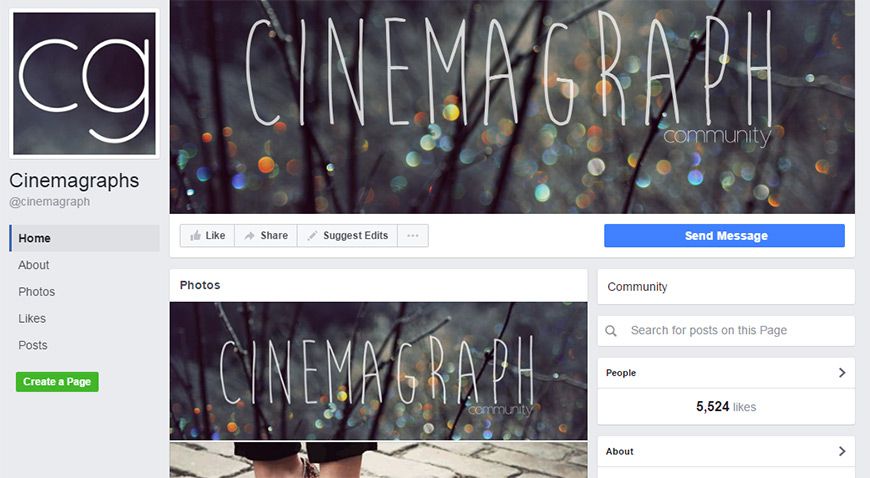Screen dimensions: 870x478
Task: Click the magnifier icon in page search
Action: [611, 331]
